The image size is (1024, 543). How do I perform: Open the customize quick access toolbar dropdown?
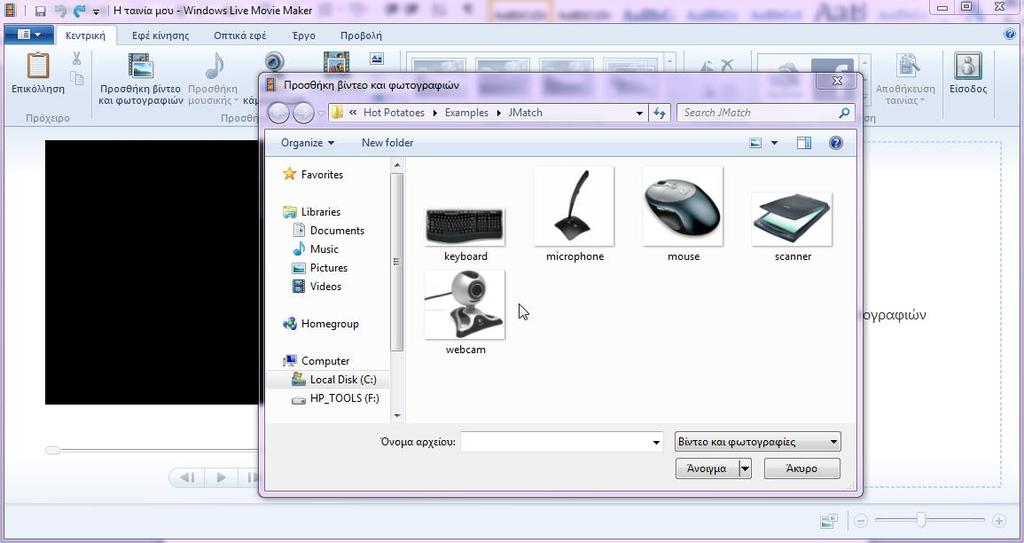point(96,11)
